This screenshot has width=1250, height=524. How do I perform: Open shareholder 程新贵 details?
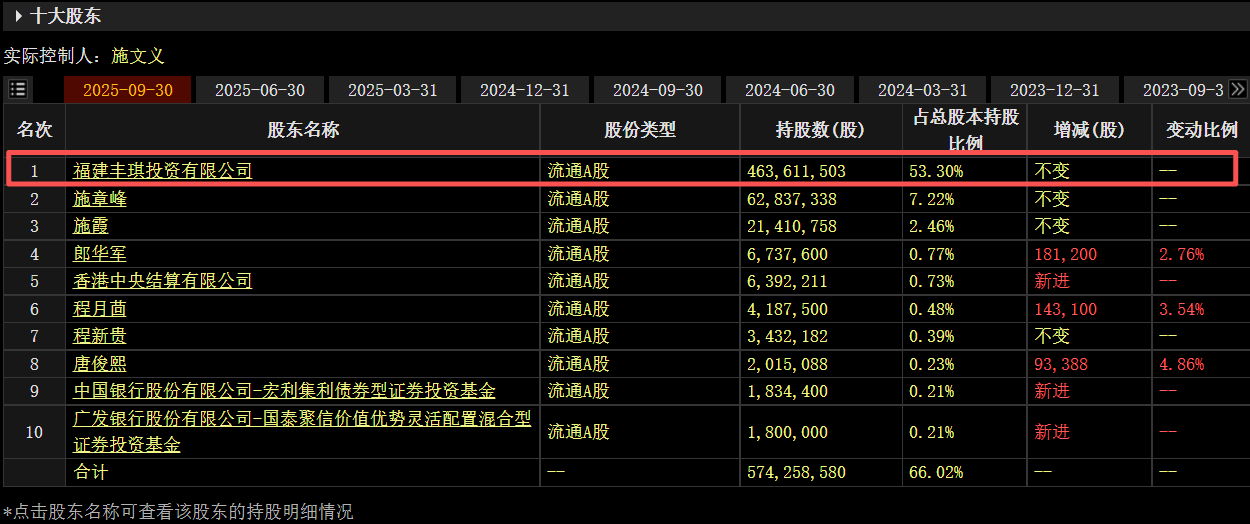[x=100, y=336]
